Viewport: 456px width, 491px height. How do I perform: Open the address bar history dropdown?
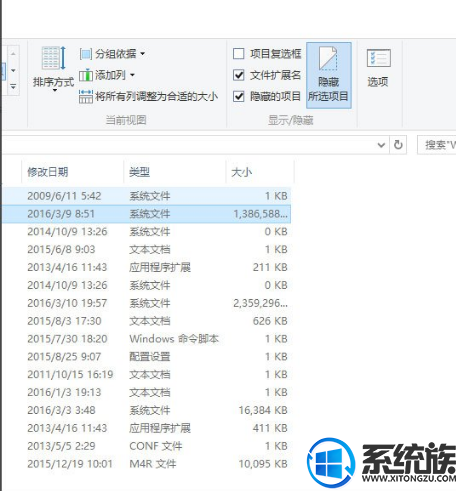pyautogui.click(x=381, y=145)
